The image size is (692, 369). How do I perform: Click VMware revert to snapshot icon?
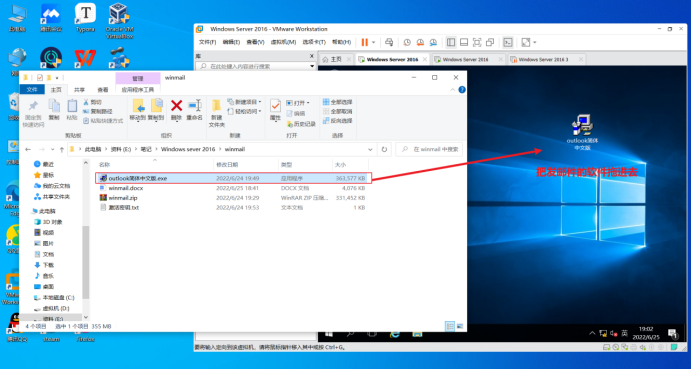pos(420,42)
